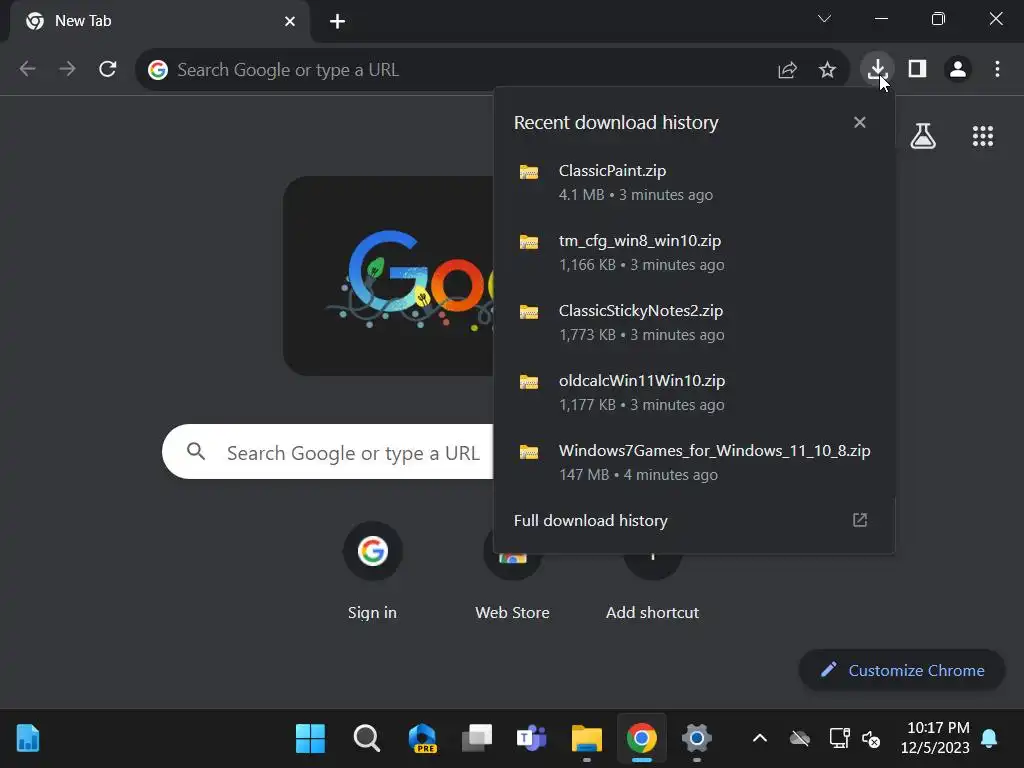Go forward with the arrow button
Image resolution: width=1024 pixels, height=768 pixels.
click(67, 69)
